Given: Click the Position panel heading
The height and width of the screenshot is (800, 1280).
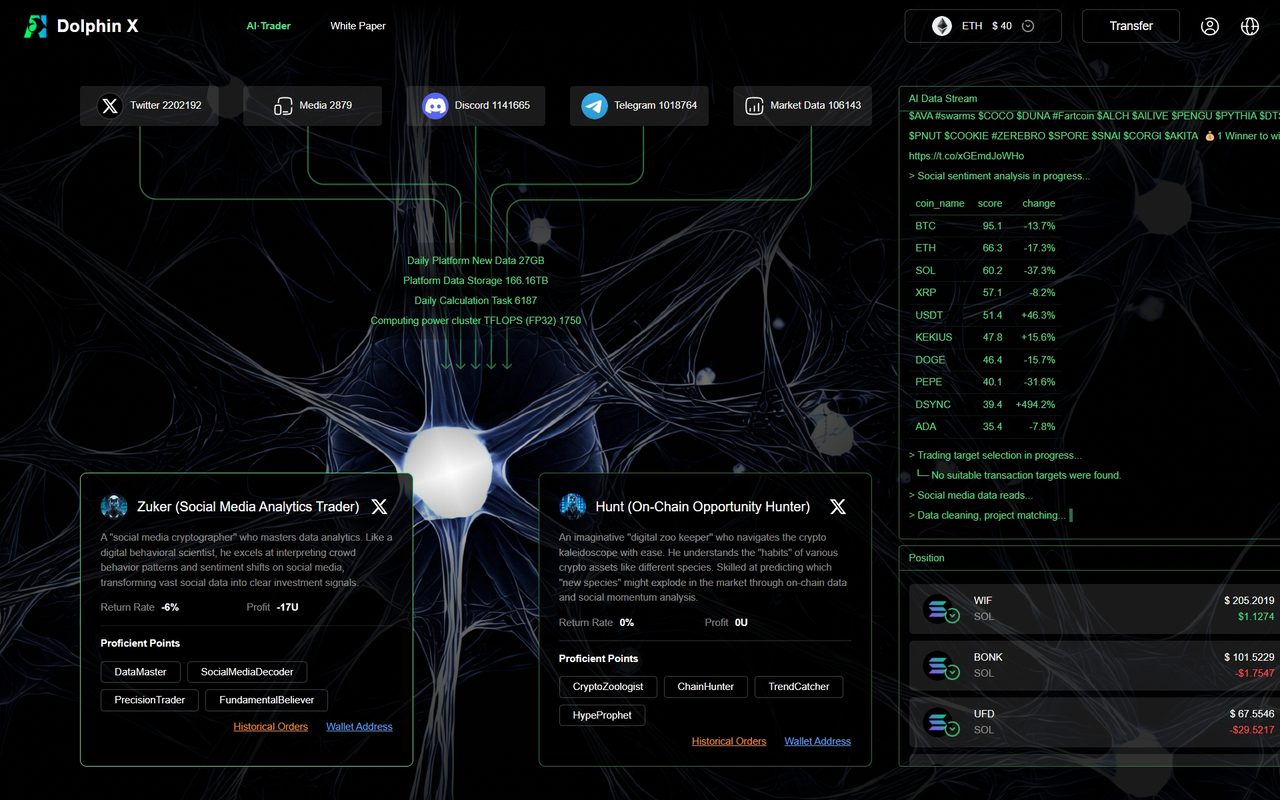Looking at the screenshot, I should point(927,558).
